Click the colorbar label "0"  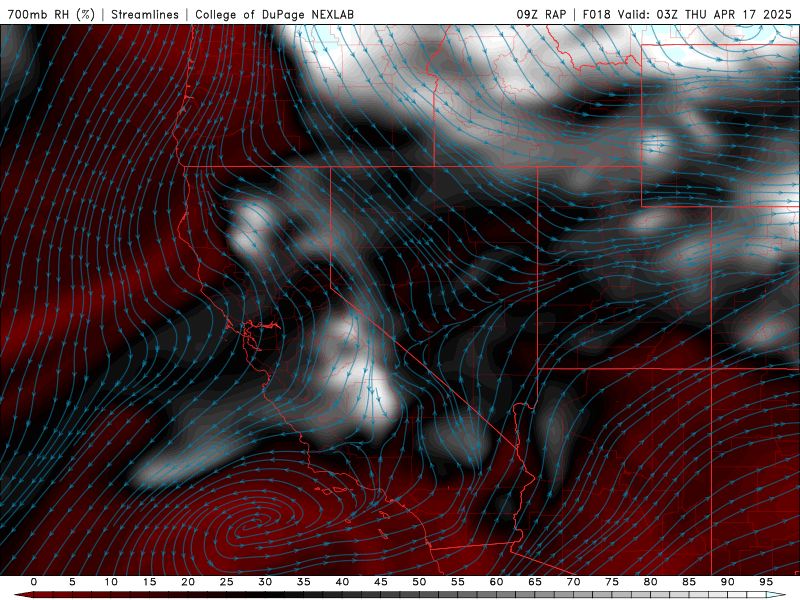tap(34, 582)
